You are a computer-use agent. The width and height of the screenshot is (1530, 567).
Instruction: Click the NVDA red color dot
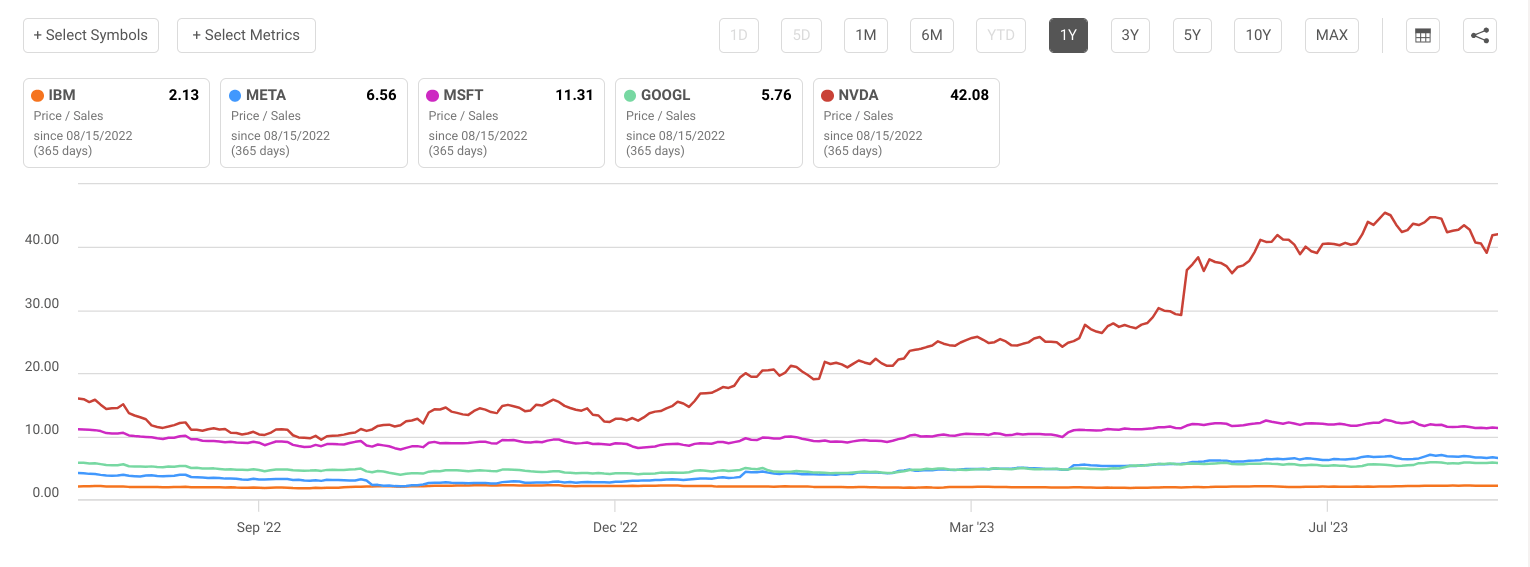828,96
